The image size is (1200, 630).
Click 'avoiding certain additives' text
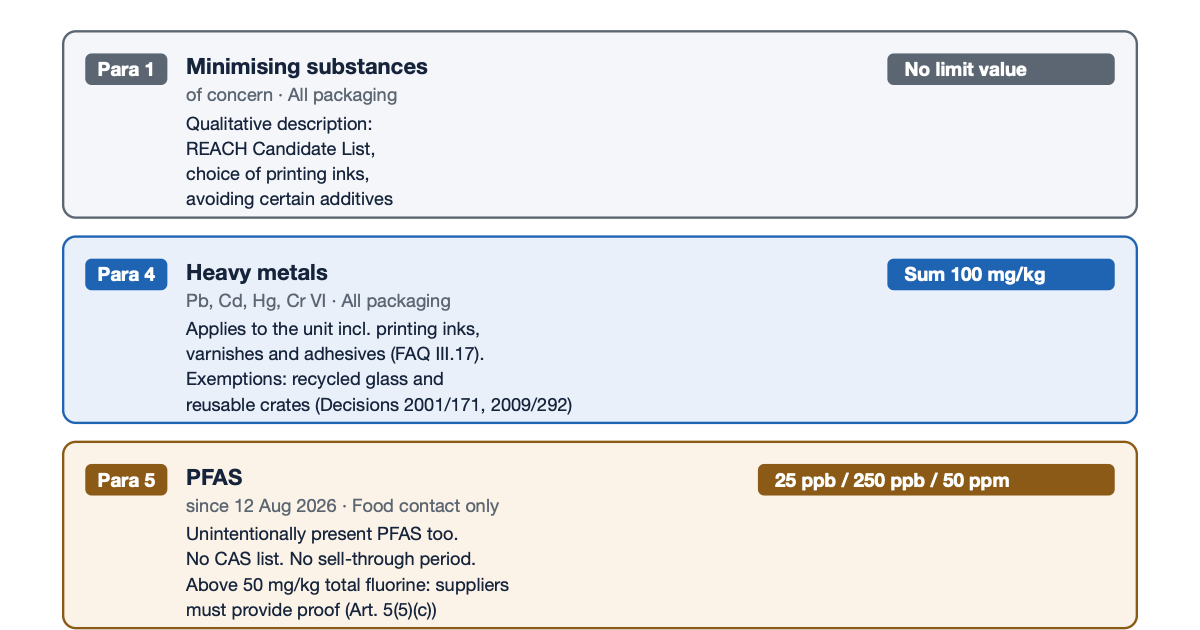289,199
